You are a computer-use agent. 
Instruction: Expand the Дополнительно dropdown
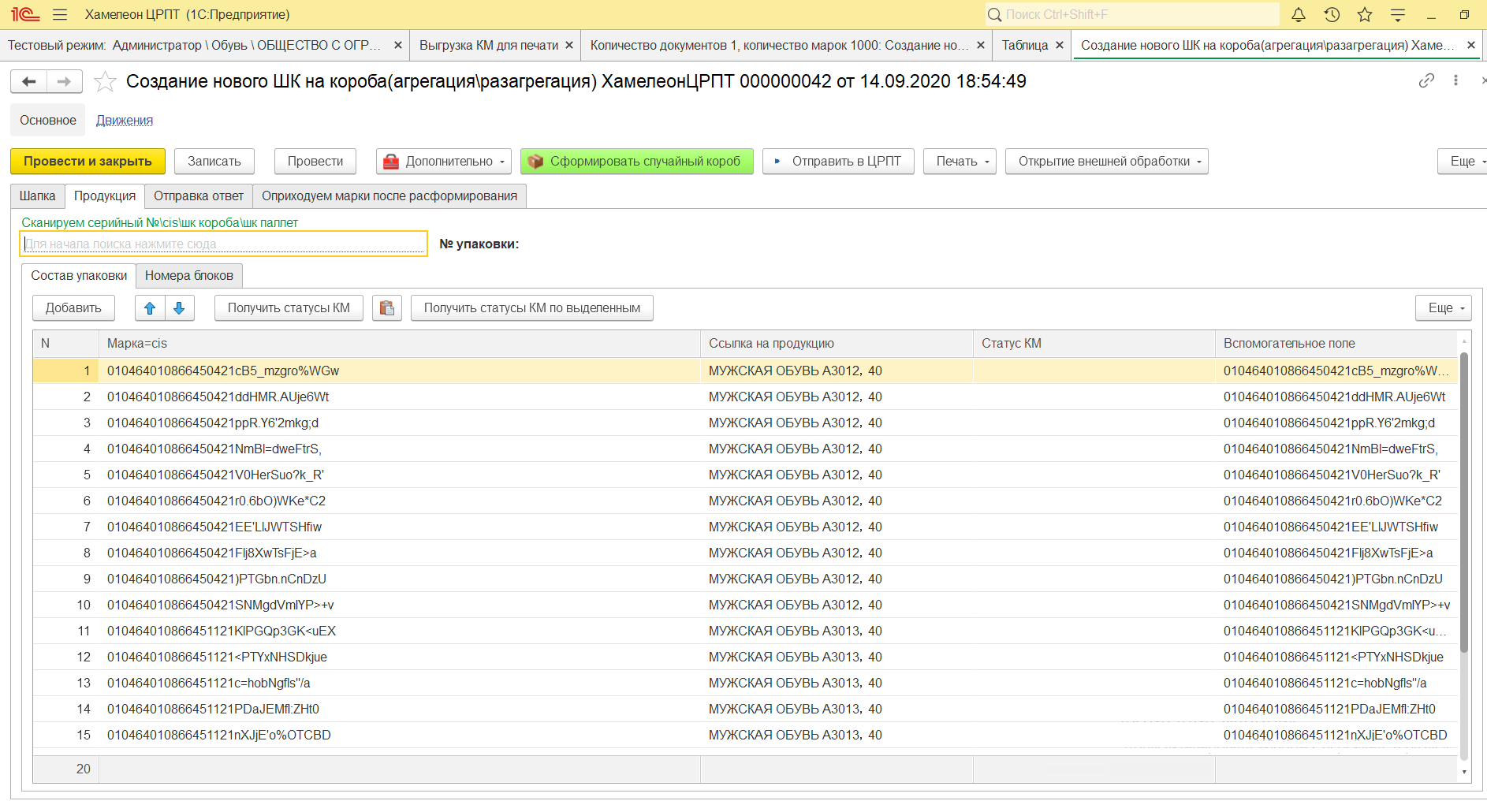pyautogui.click(x=444, y=162)
